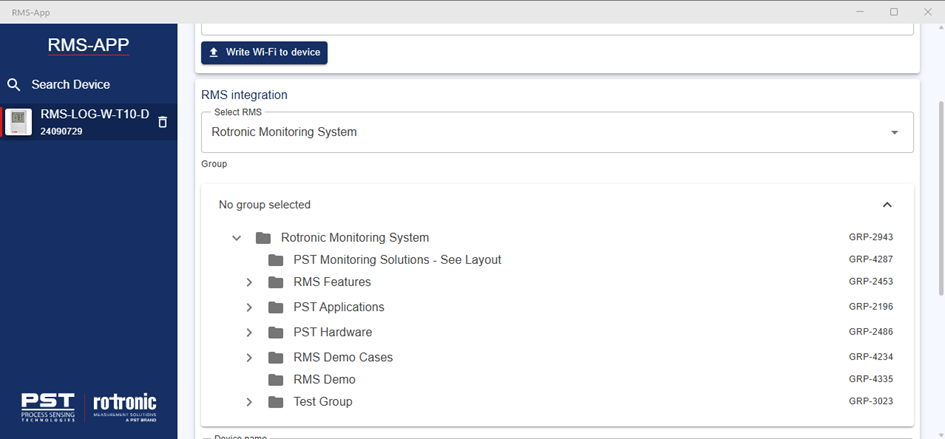Click the PST Hardware folder icon
945x439 pixels.
point(275,333)
